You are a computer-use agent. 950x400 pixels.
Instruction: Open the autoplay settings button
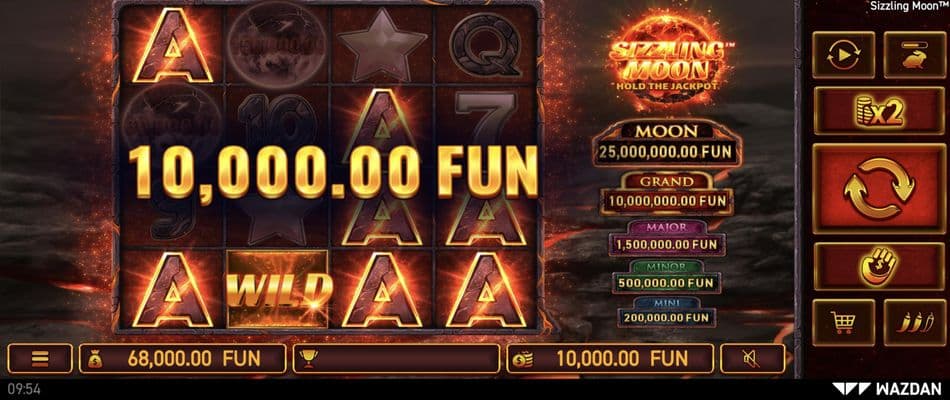[843, 55]
